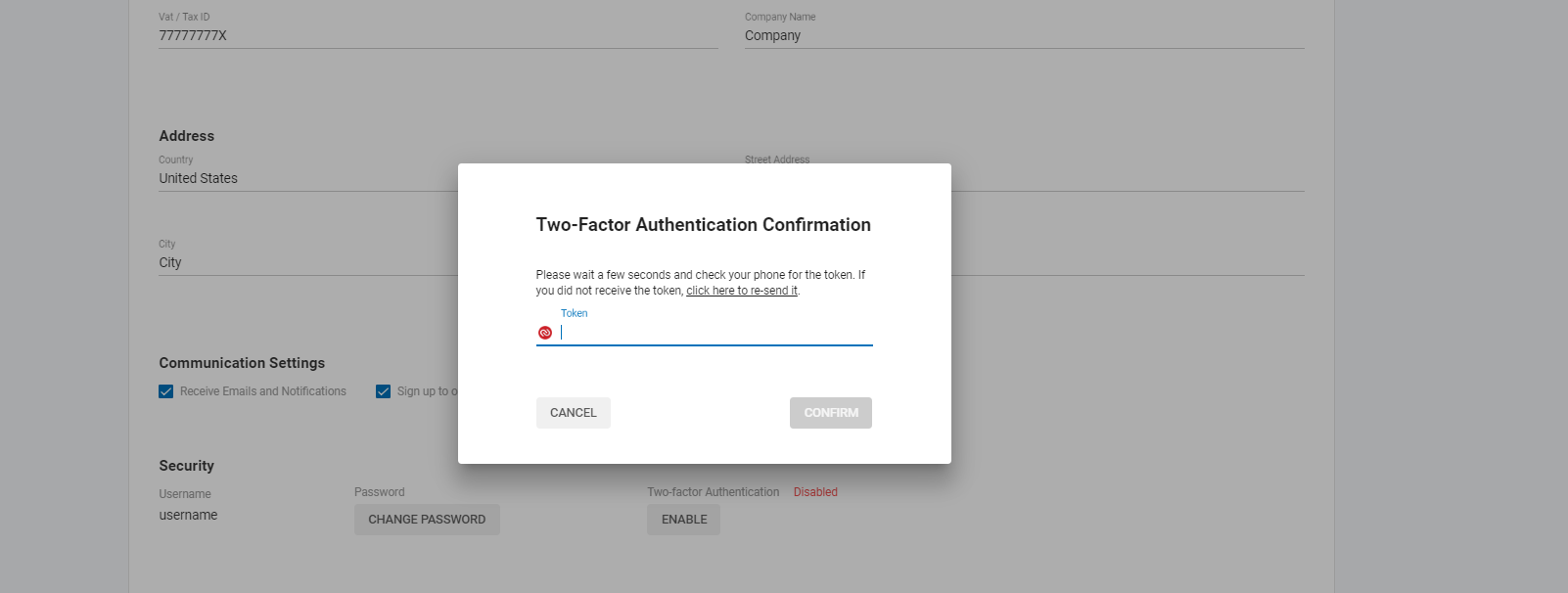This screenshot has height=593, width=1568.
Task: Click the re-send token link
Action: pyautogui.click(x=742, y=291)
